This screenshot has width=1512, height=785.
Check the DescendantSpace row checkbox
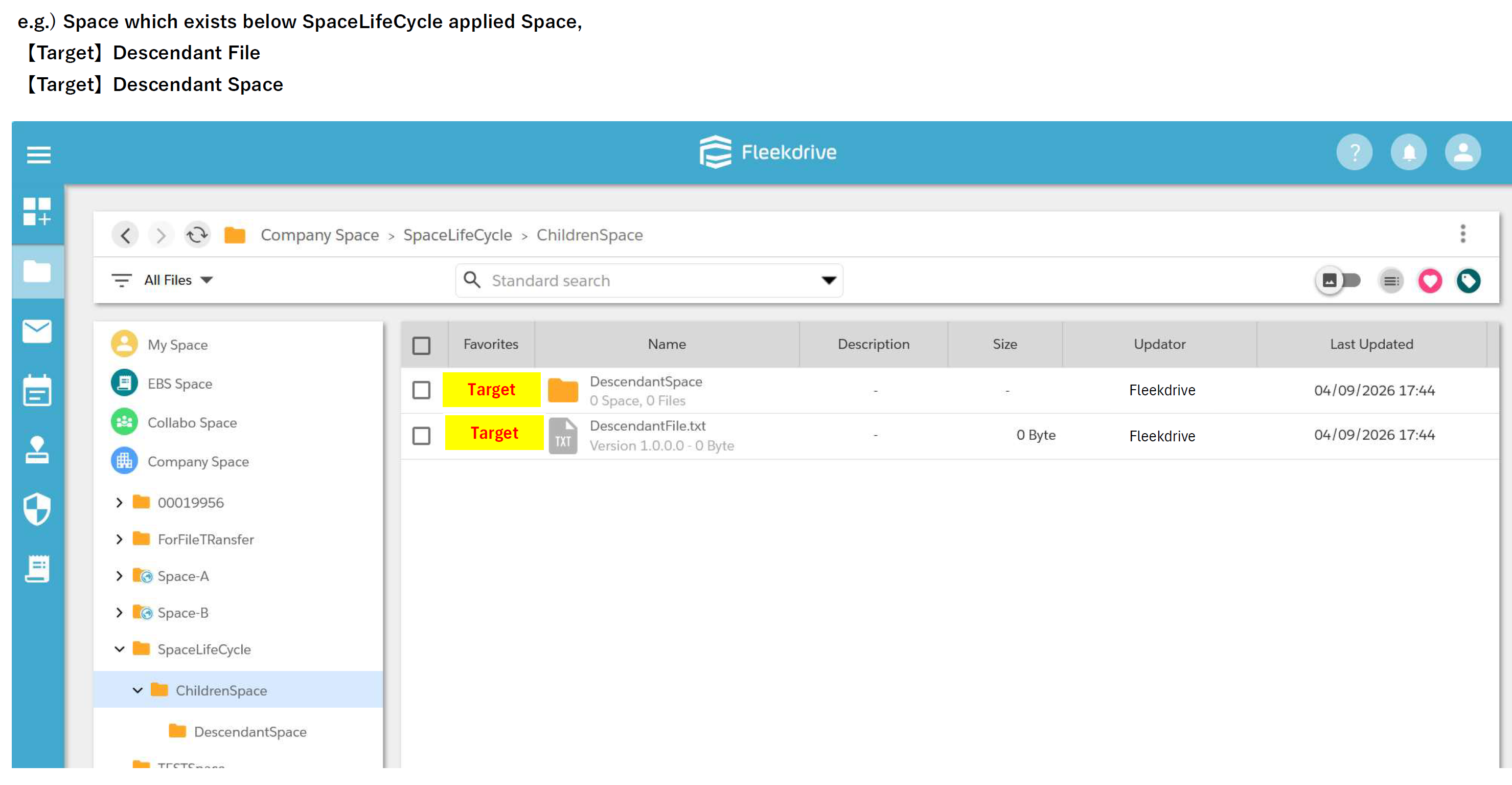pos(421,390)
